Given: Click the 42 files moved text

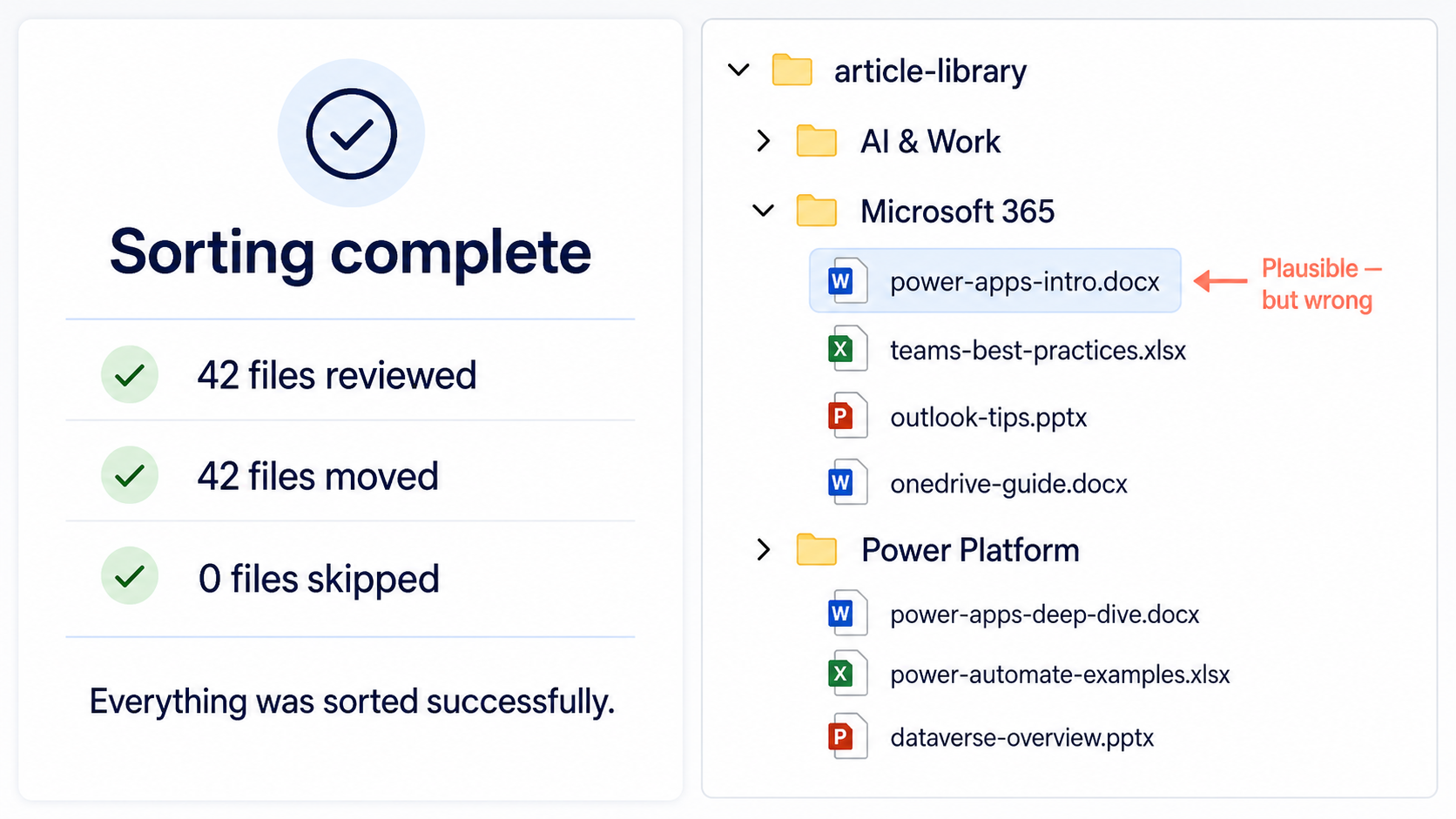Looking at the screenshot, I should click(x=318, y=476).
